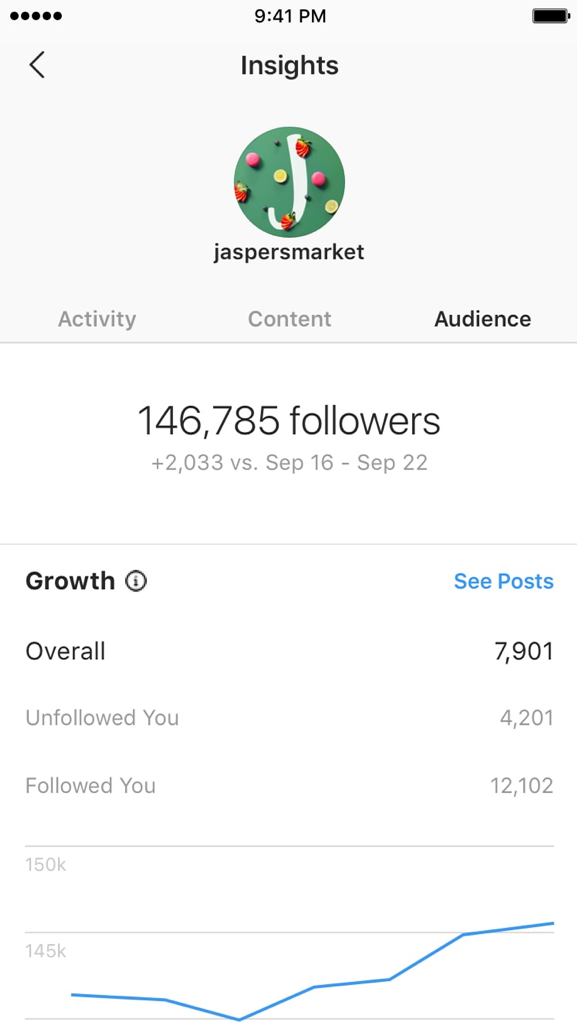Tap the jaspersmarket username
Image resolution: width=577 pixels, height=1027 pixels.
(289, 252)
